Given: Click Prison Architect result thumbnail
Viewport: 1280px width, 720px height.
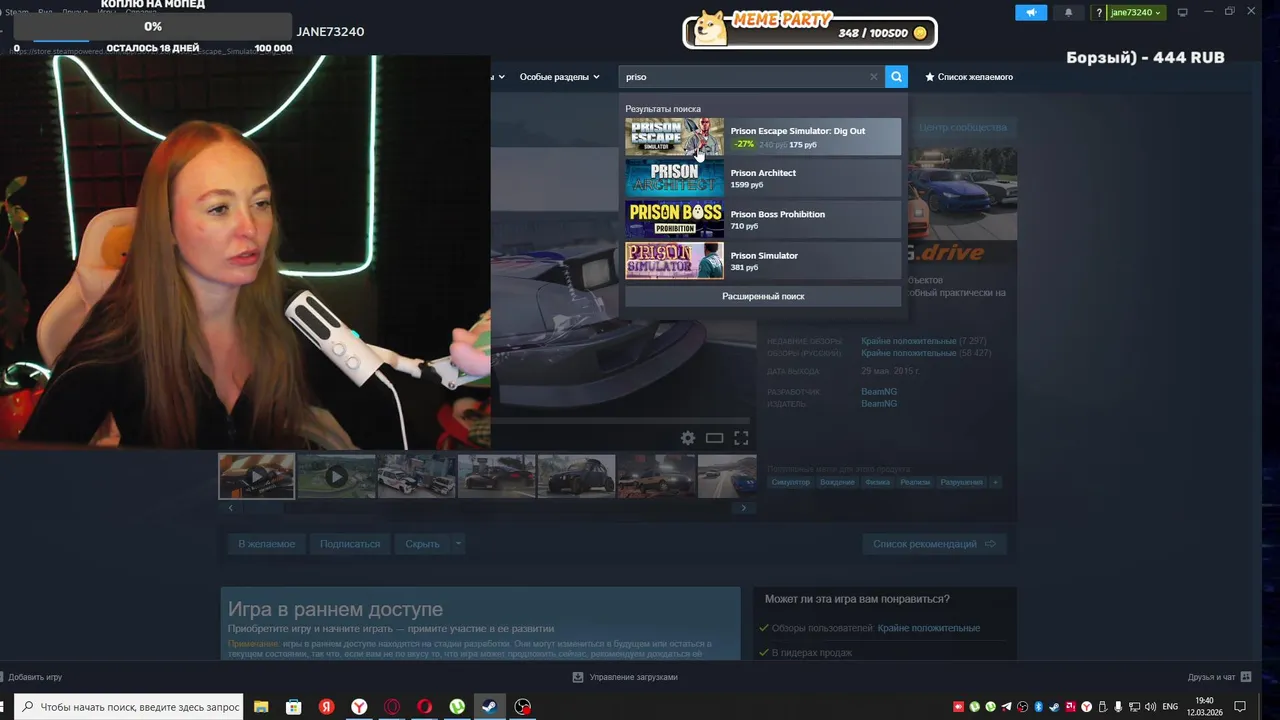Looking at the screenshot, I should tap(674, 178).
